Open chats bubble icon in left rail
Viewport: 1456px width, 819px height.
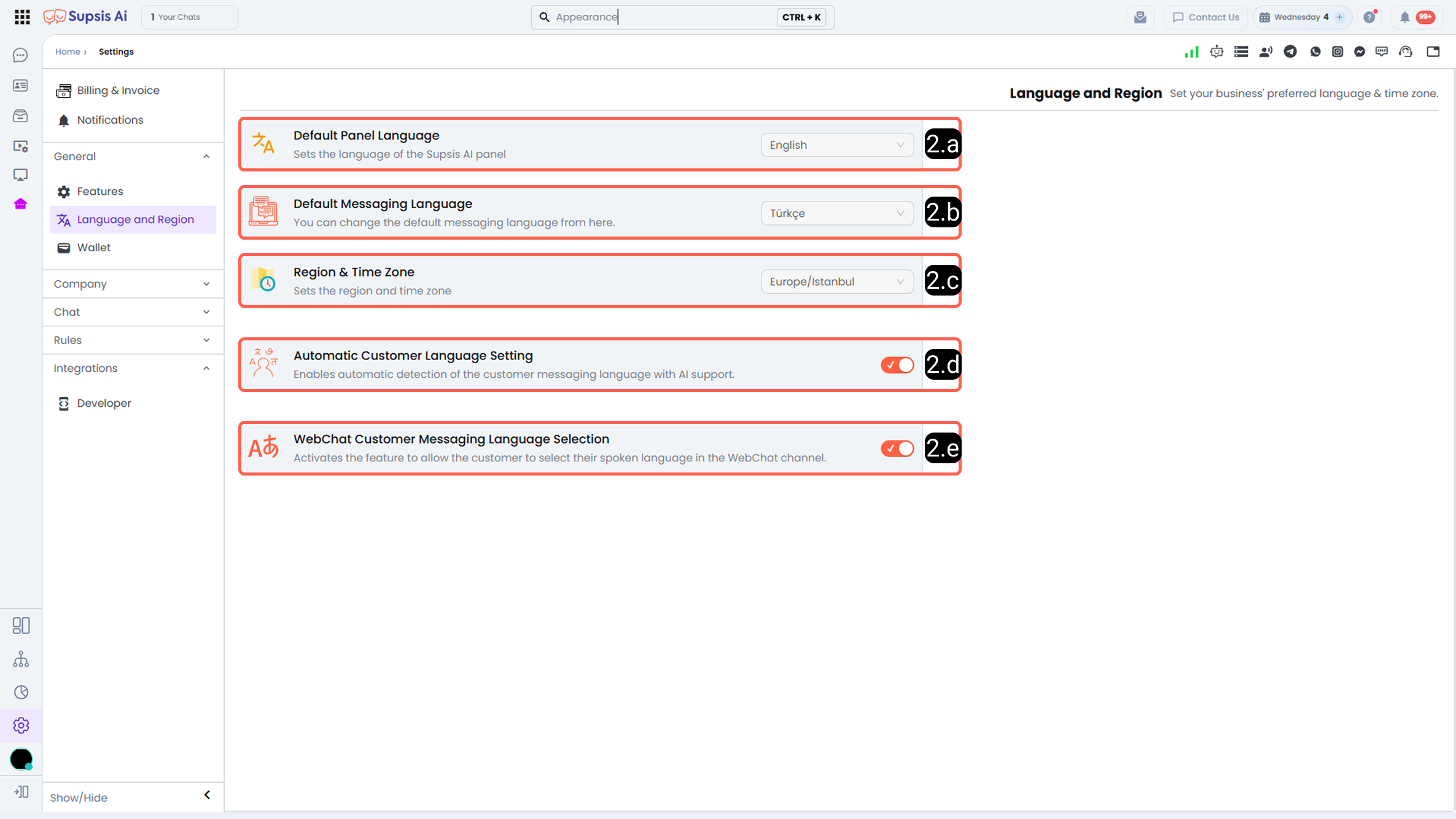pyautogui.click(x=20, y=55)
